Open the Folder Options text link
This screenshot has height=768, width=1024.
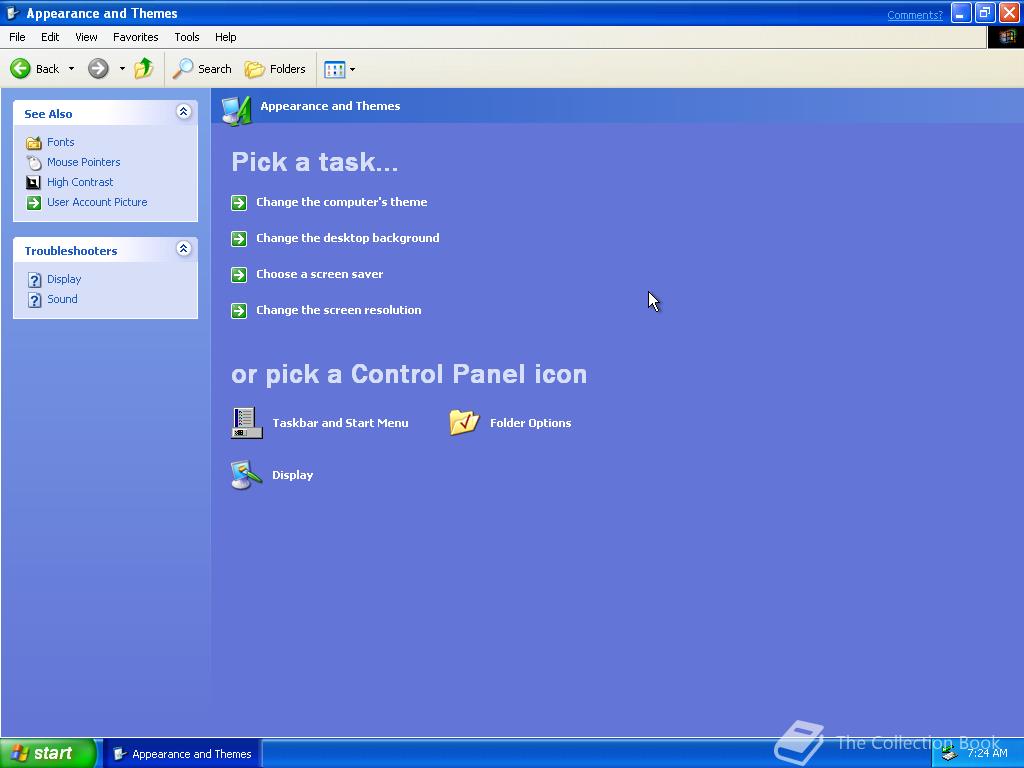530,423
